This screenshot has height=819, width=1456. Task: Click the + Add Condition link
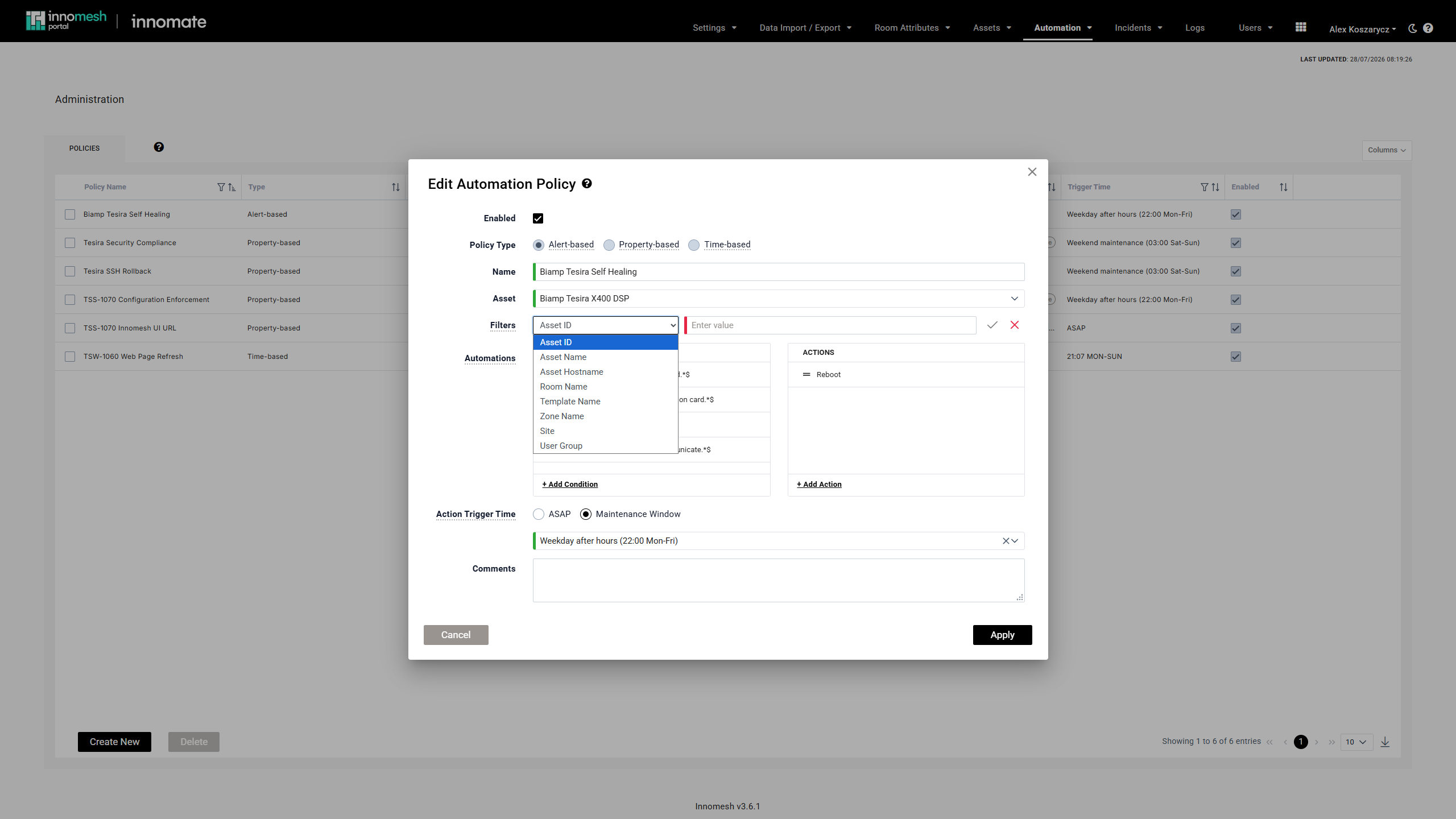(x=570, y=485)
